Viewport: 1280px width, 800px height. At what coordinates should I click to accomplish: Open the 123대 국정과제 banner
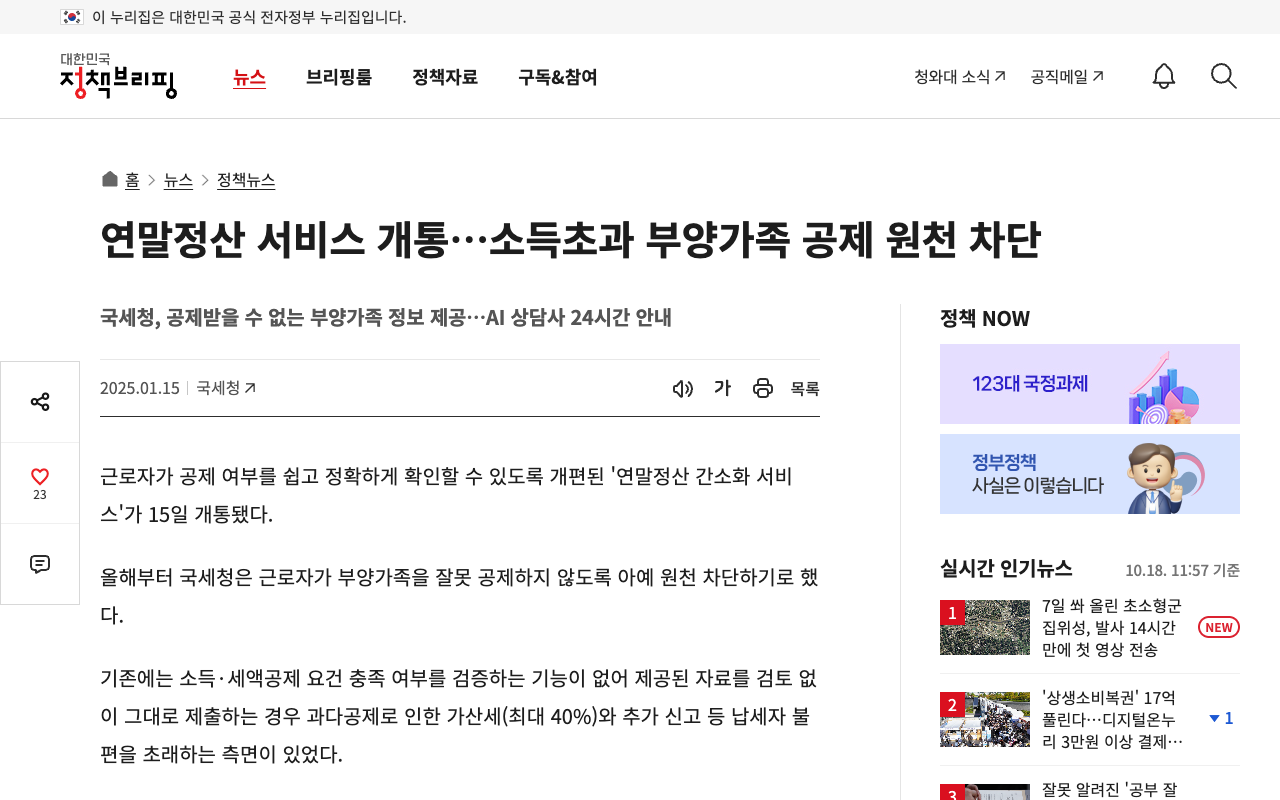(x=1090, y=384)
